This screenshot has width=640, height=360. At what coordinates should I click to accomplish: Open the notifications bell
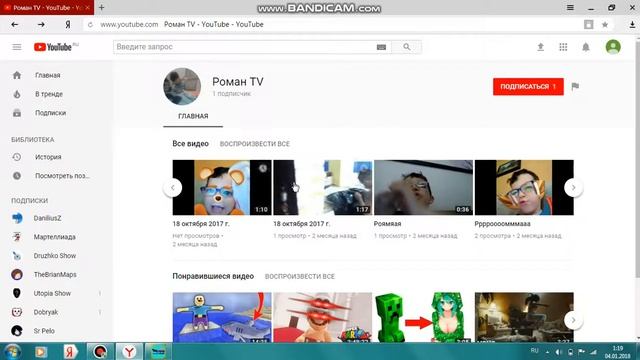(586, 47)
